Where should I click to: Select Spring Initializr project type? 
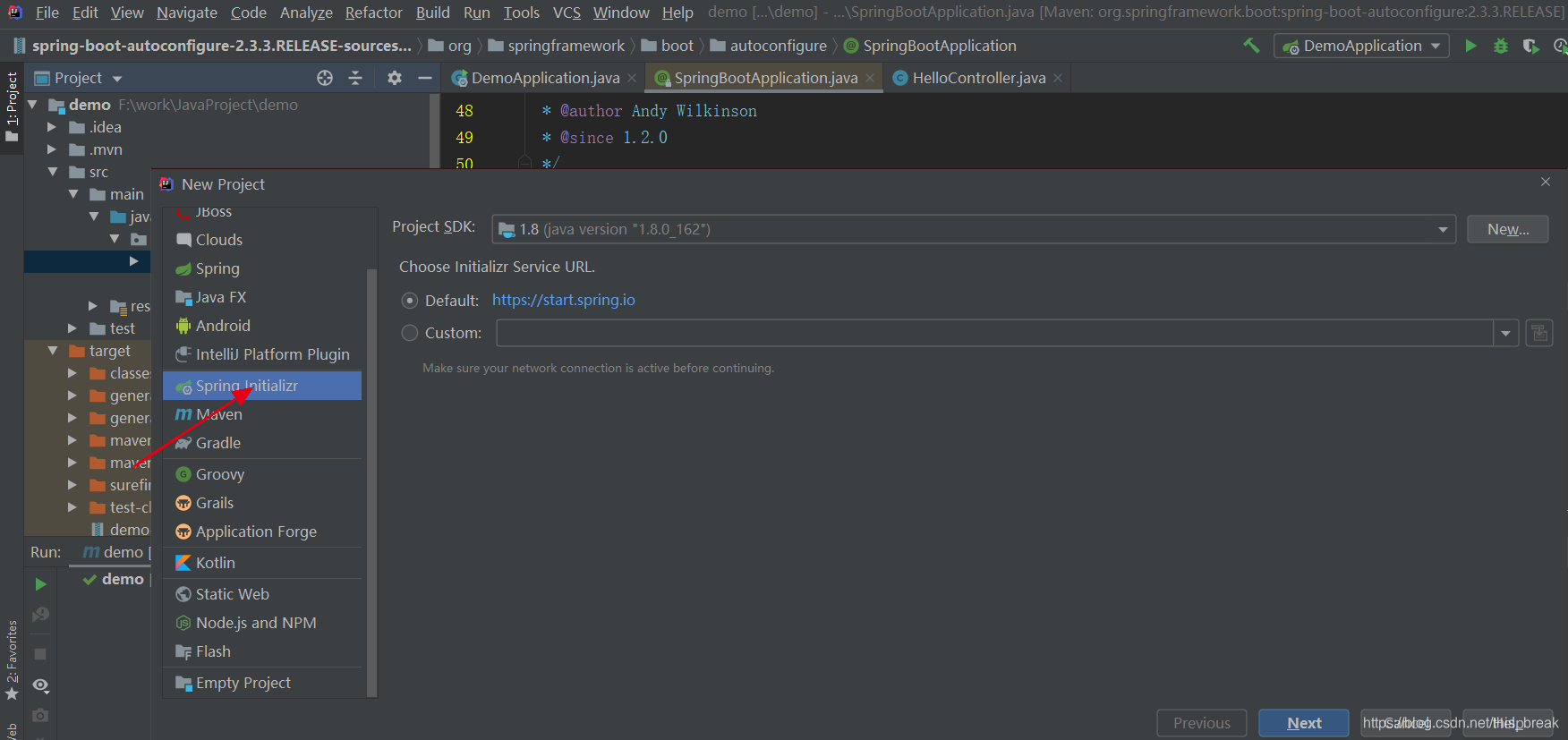[x=262, y=386]
